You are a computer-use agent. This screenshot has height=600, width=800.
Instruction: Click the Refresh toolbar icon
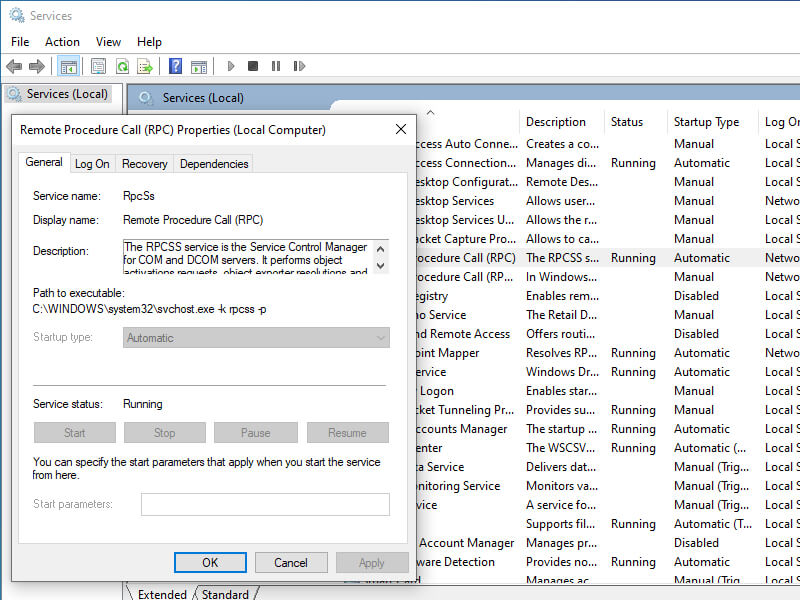[x=122, y=66]
